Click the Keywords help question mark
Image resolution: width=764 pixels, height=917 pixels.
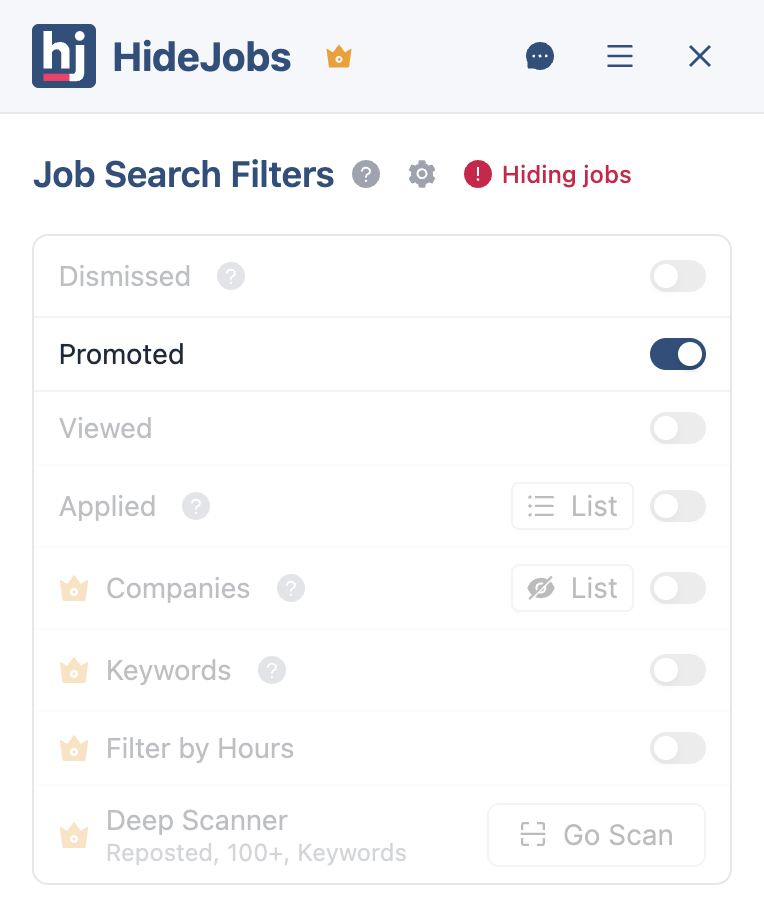tap(272, 671)
